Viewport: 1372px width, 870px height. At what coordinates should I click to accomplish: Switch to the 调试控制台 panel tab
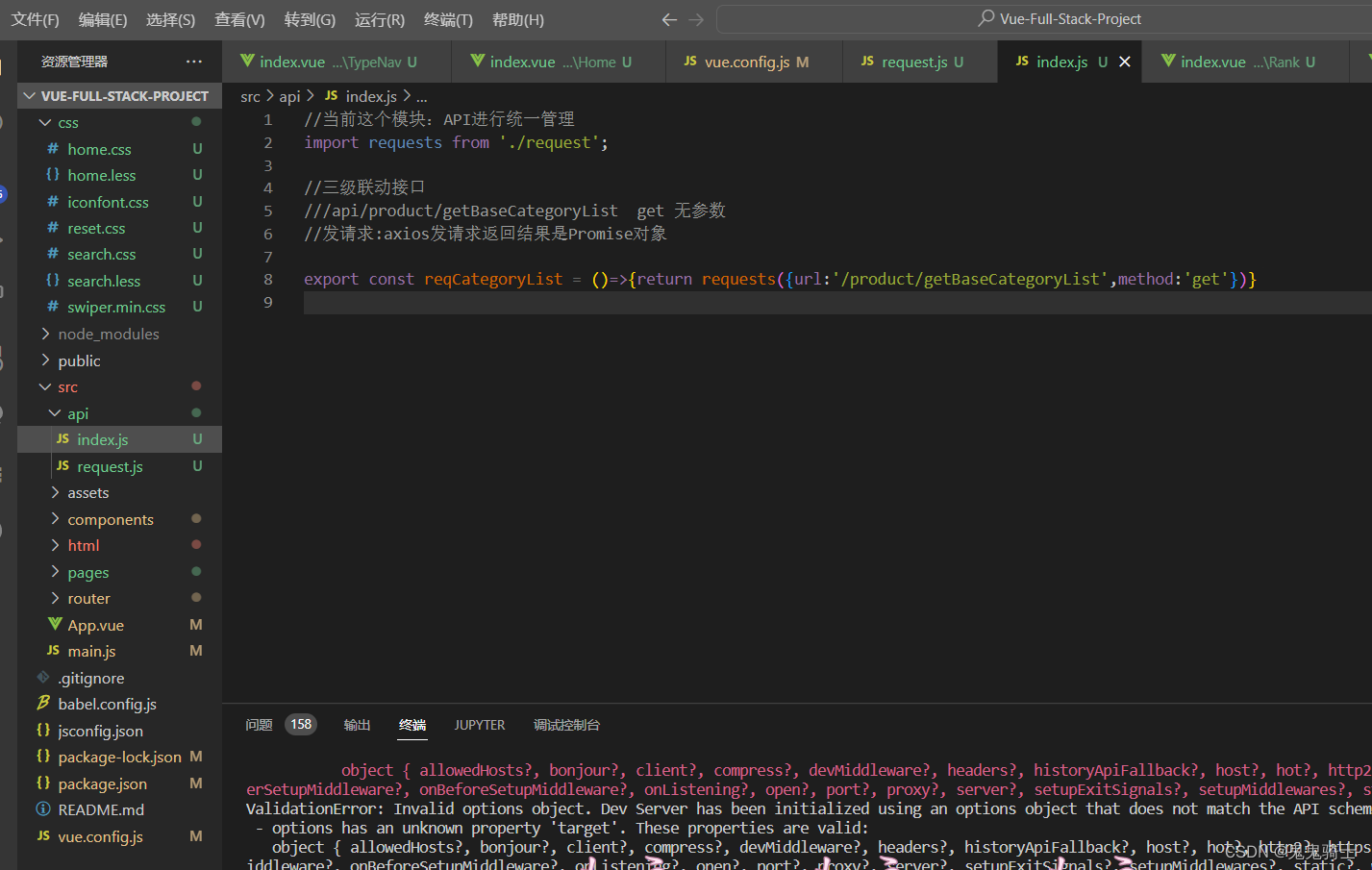tap(566, 725)
